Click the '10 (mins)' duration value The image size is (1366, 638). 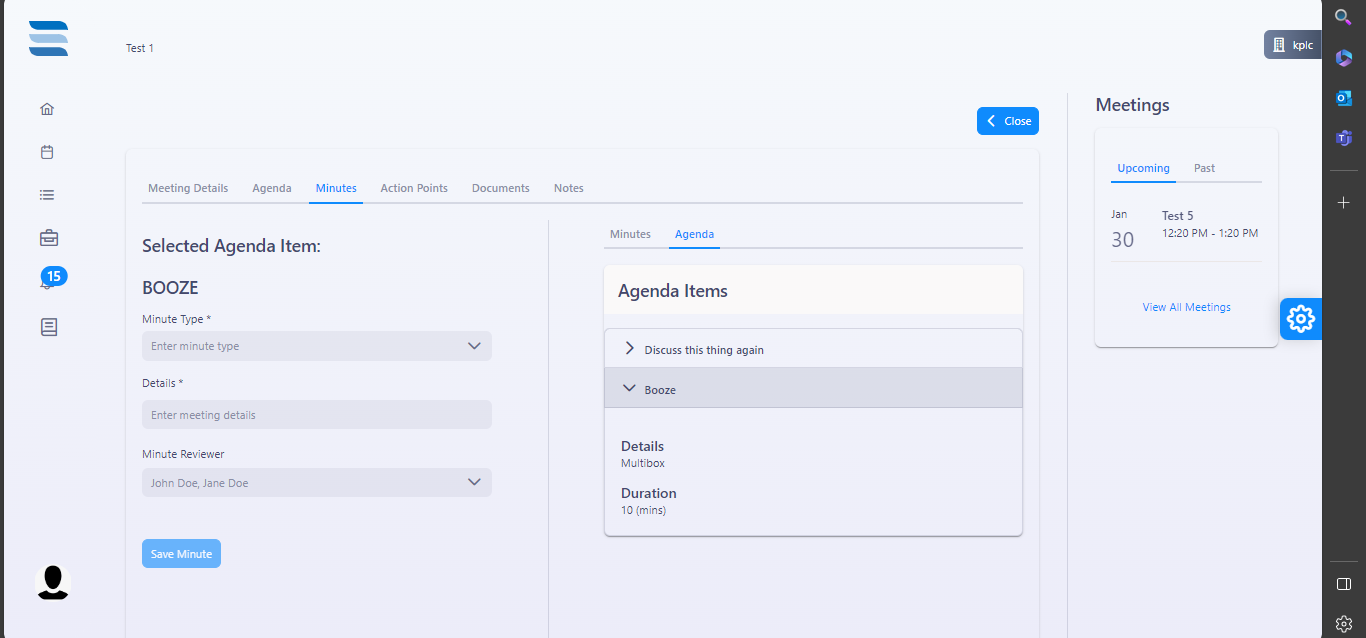point(643,511)
